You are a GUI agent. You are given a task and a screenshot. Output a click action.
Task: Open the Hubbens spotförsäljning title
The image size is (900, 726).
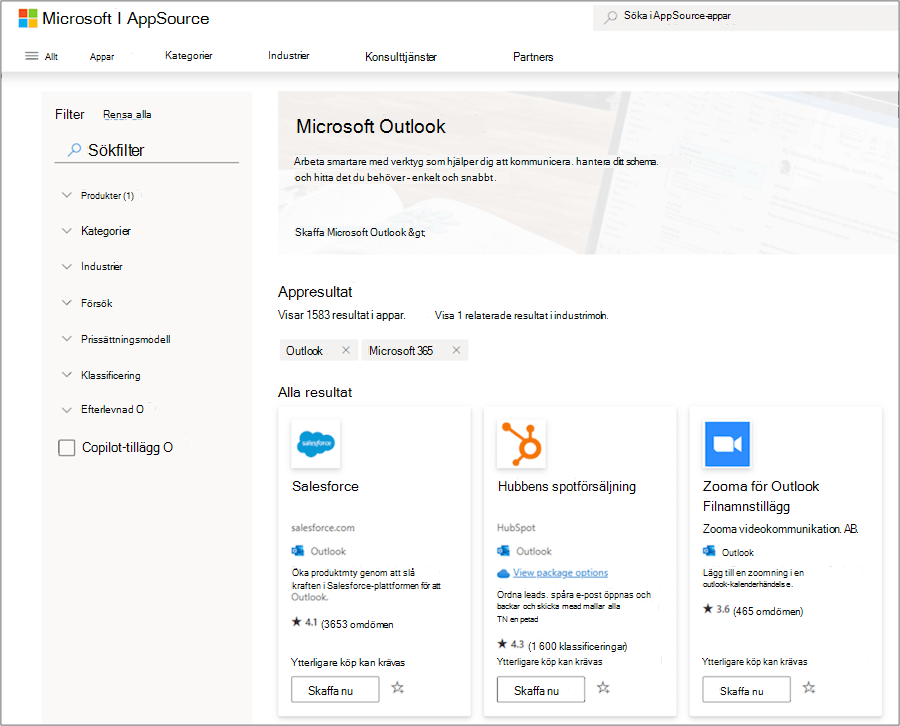[567, 487]
